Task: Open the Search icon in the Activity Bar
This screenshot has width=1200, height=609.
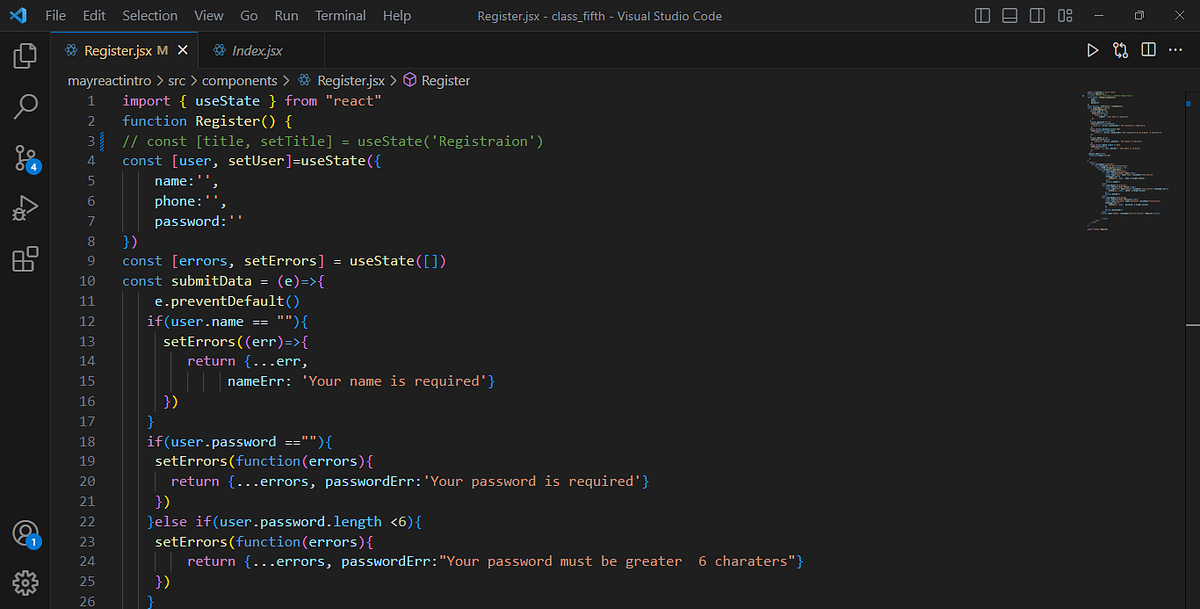Action: tap(24, 104)
